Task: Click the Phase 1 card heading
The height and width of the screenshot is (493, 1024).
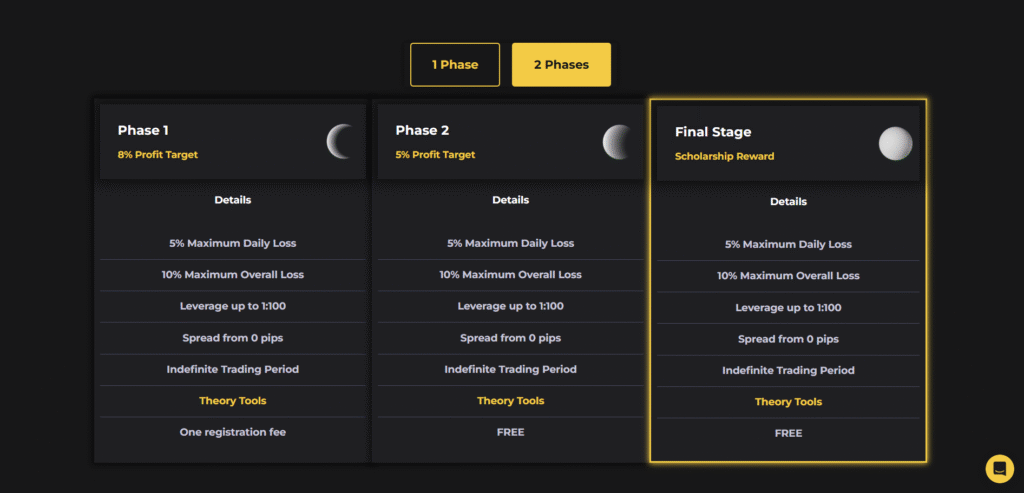Action: (143, 131)
